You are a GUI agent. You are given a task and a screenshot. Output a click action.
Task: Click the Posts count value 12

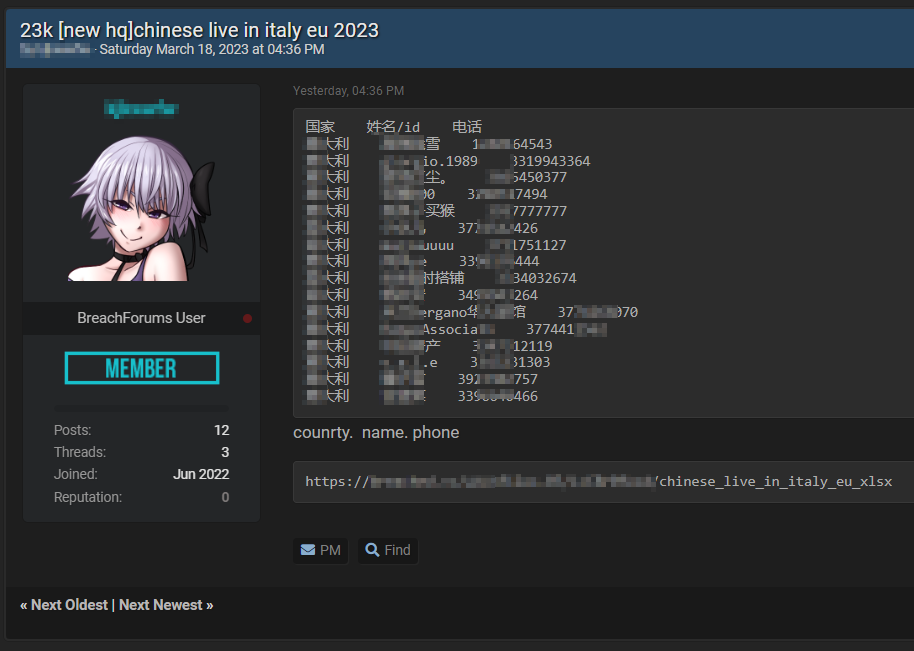pyautogui.click(x=221, y=430)
